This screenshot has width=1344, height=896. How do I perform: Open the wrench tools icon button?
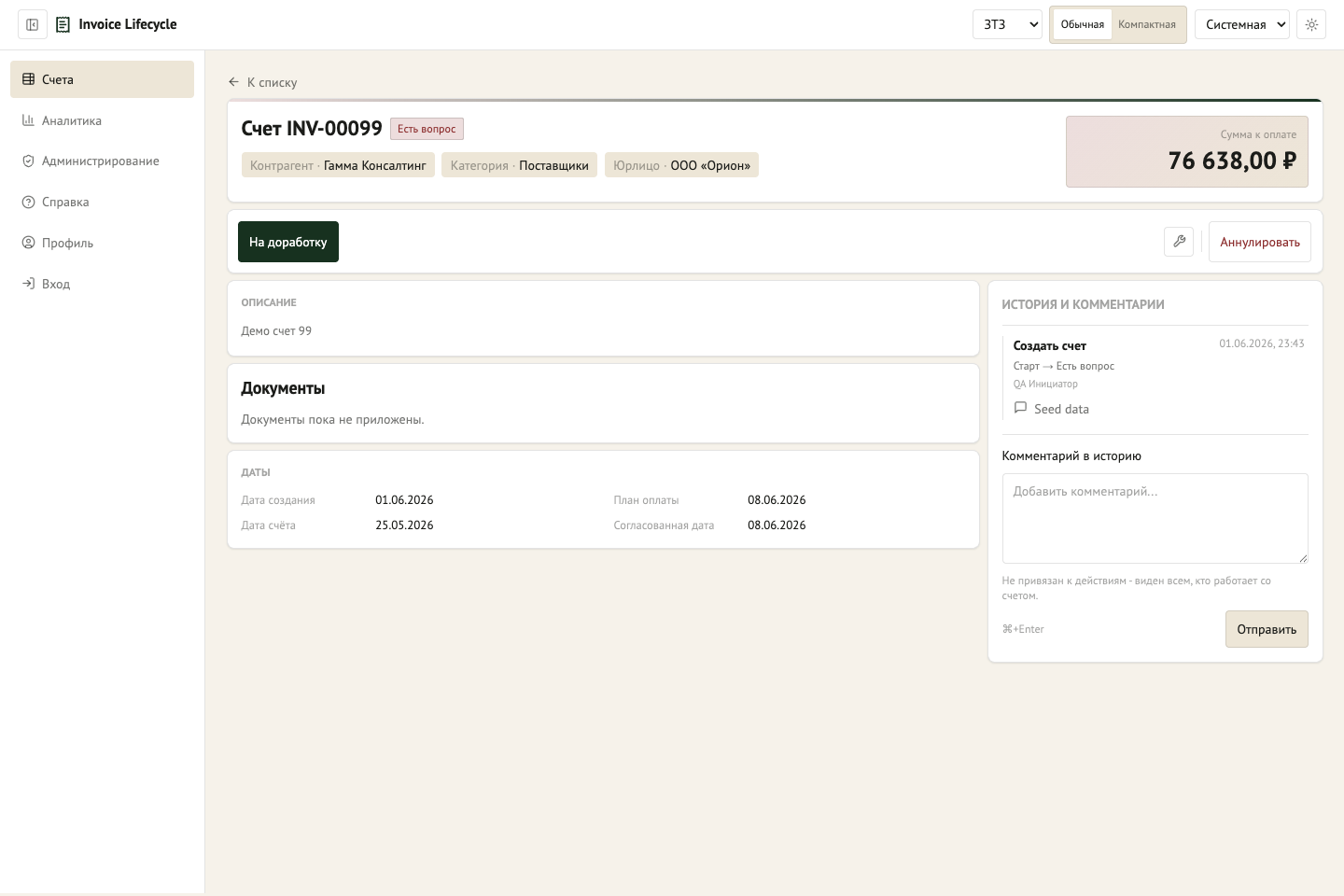click(1179, 241)
